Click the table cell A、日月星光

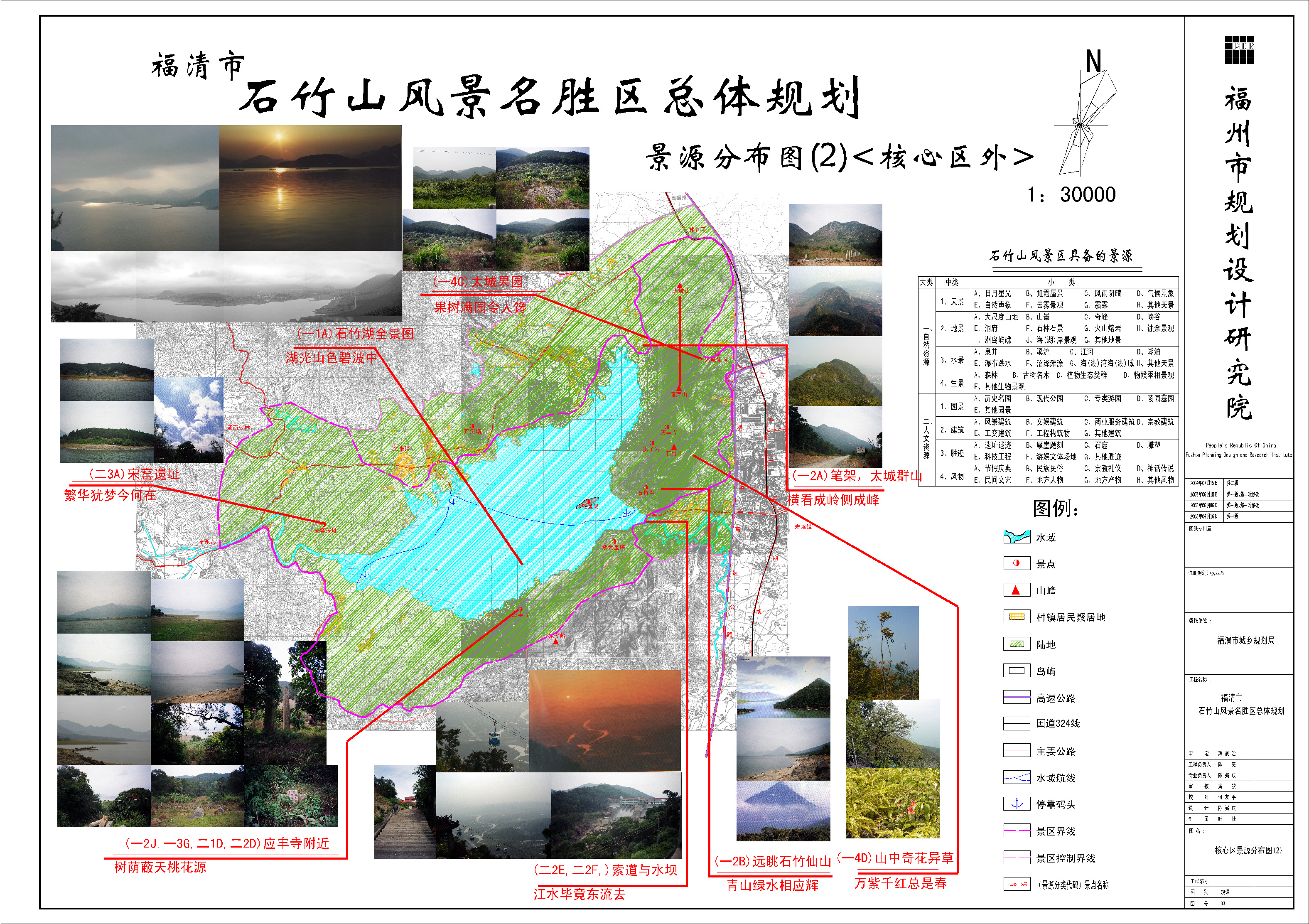(x=992, y=294)
